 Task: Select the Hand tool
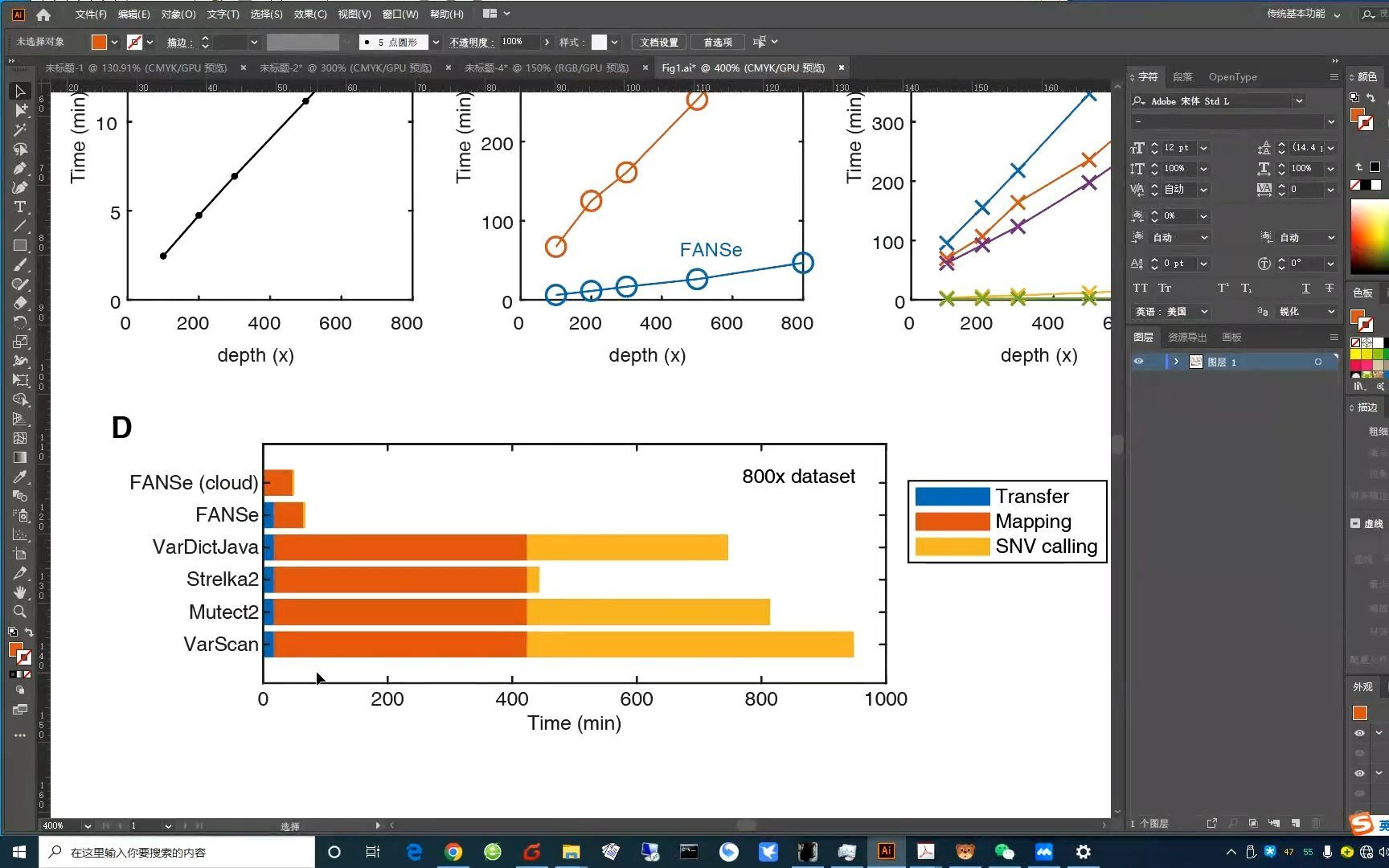[20, 592]
